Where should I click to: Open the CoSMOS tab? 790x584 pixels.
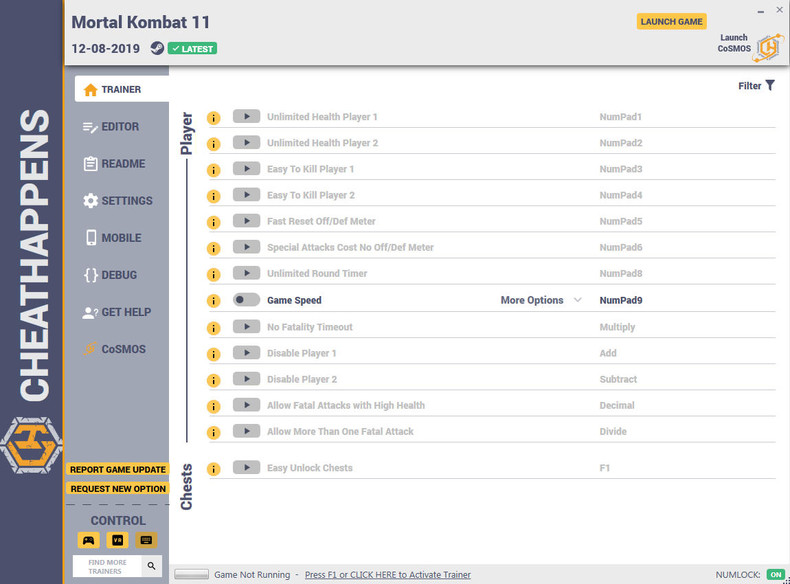point(114,349)
